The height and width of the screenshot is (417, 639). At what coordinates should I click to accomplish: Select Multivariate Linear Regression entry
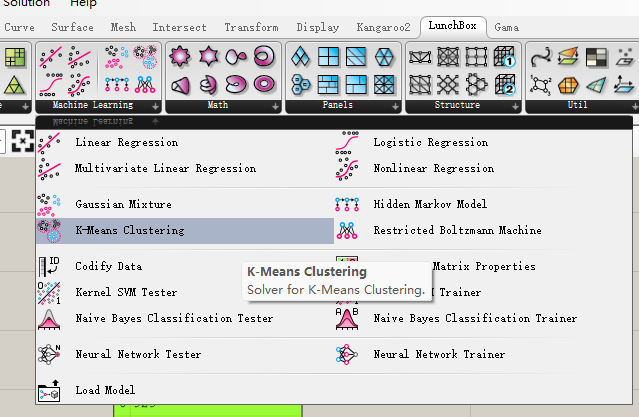[x=185, y=168]
